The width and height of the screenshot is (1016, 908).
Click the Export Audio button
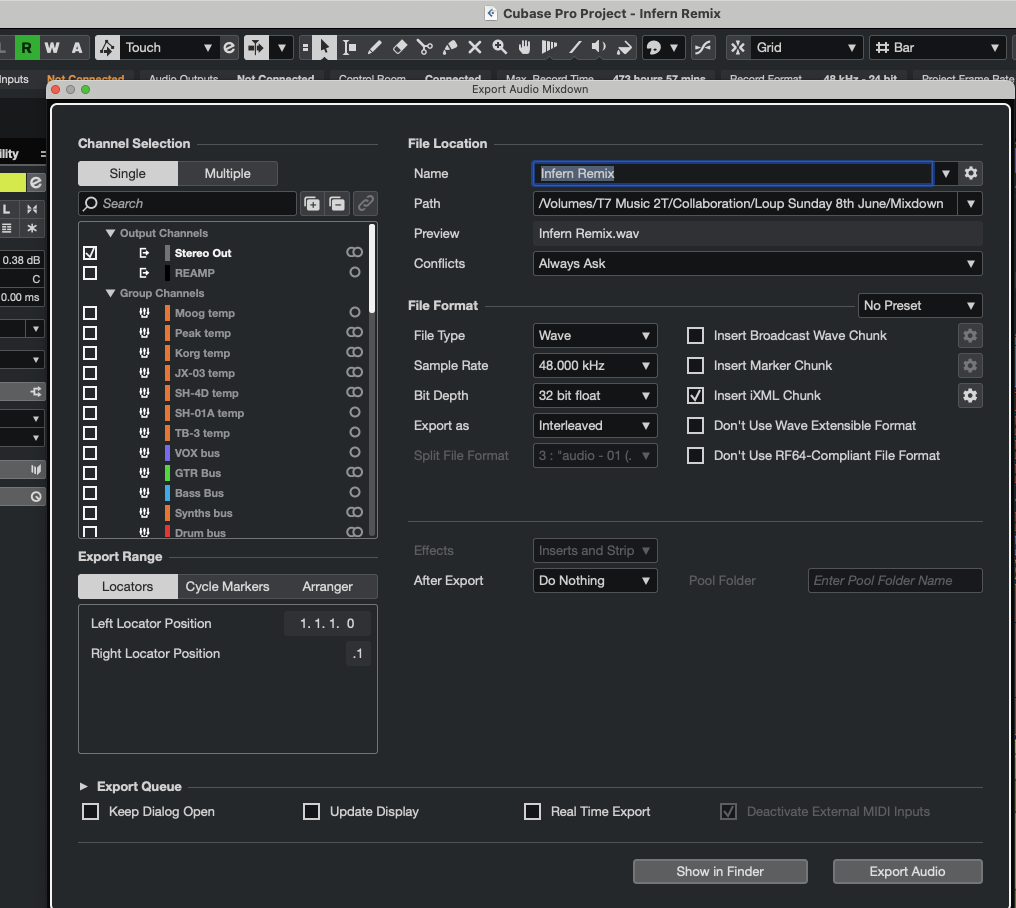(907, 872)
